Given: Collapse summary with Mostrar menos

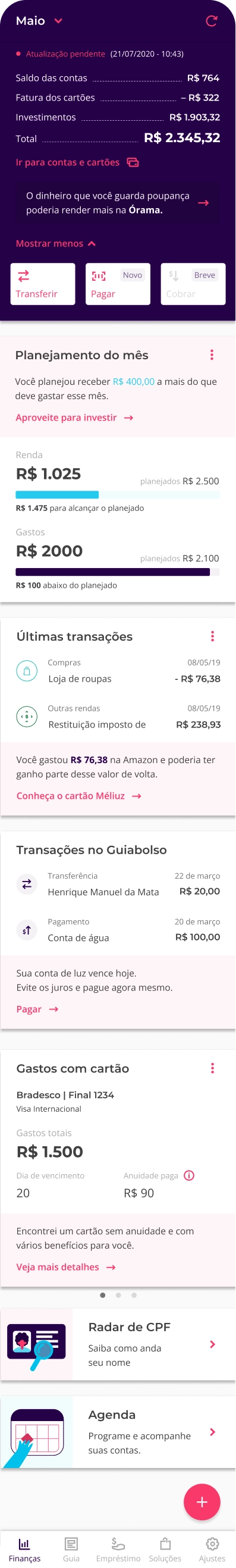Looking at the screenshot, I should pos(56,243).
